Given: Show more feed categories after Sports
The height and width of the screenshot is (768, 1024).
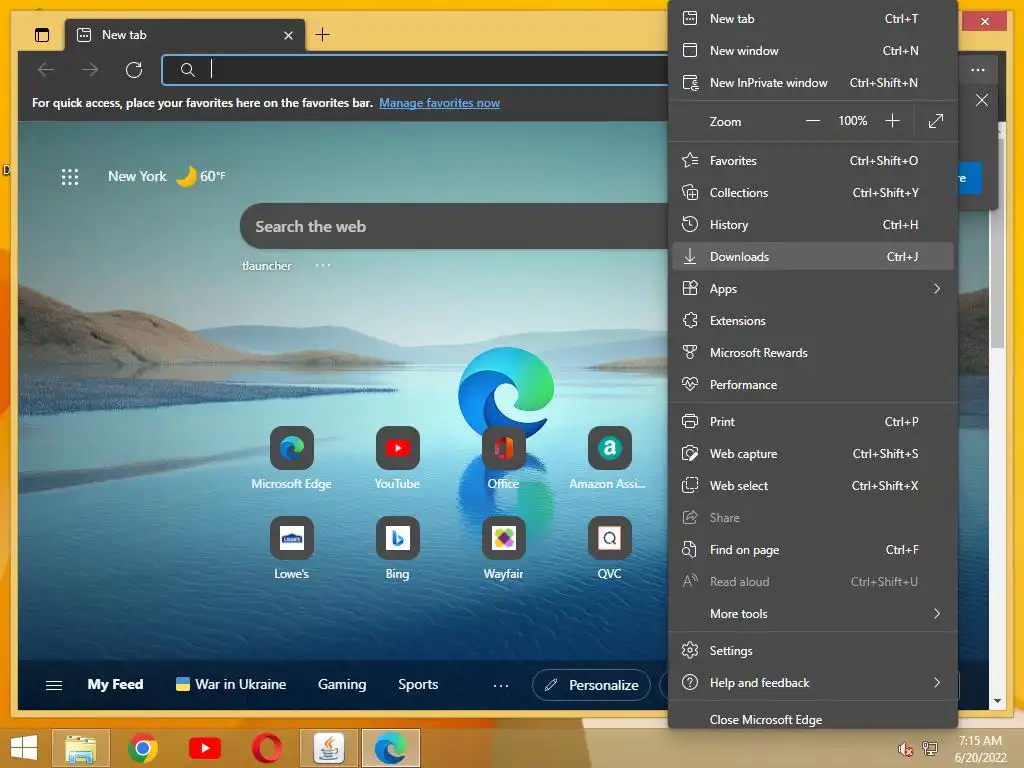Looking at the screenshot, I should click(501, 686).
